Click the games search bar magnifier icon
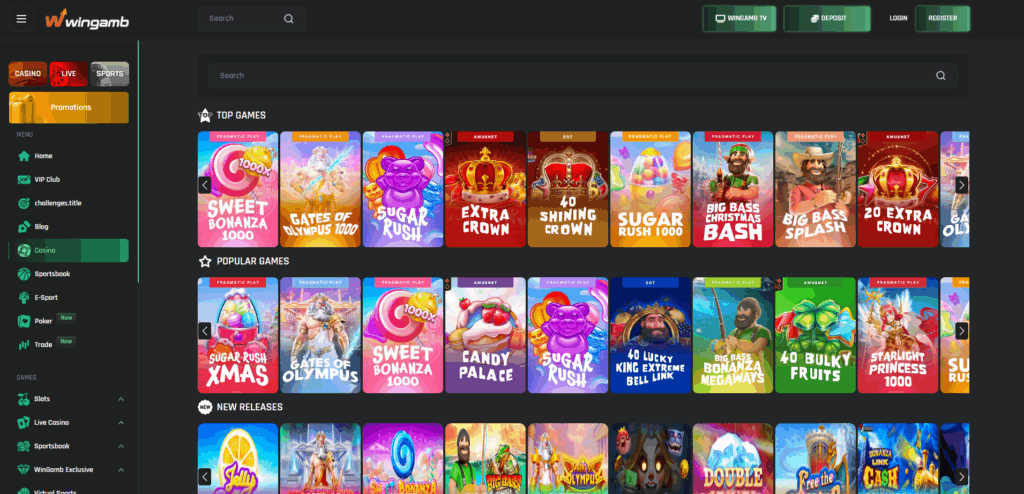Viewport: 1024px width, 494px height. pyautogui.click(x=940, y=76)
